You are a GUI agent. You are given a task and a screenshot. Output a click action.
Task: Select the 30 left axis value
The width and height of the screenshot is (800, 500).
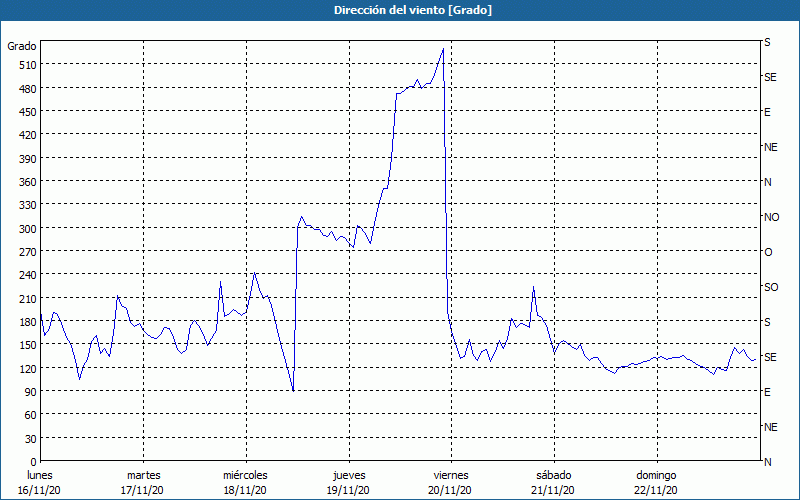pos(31,439)
